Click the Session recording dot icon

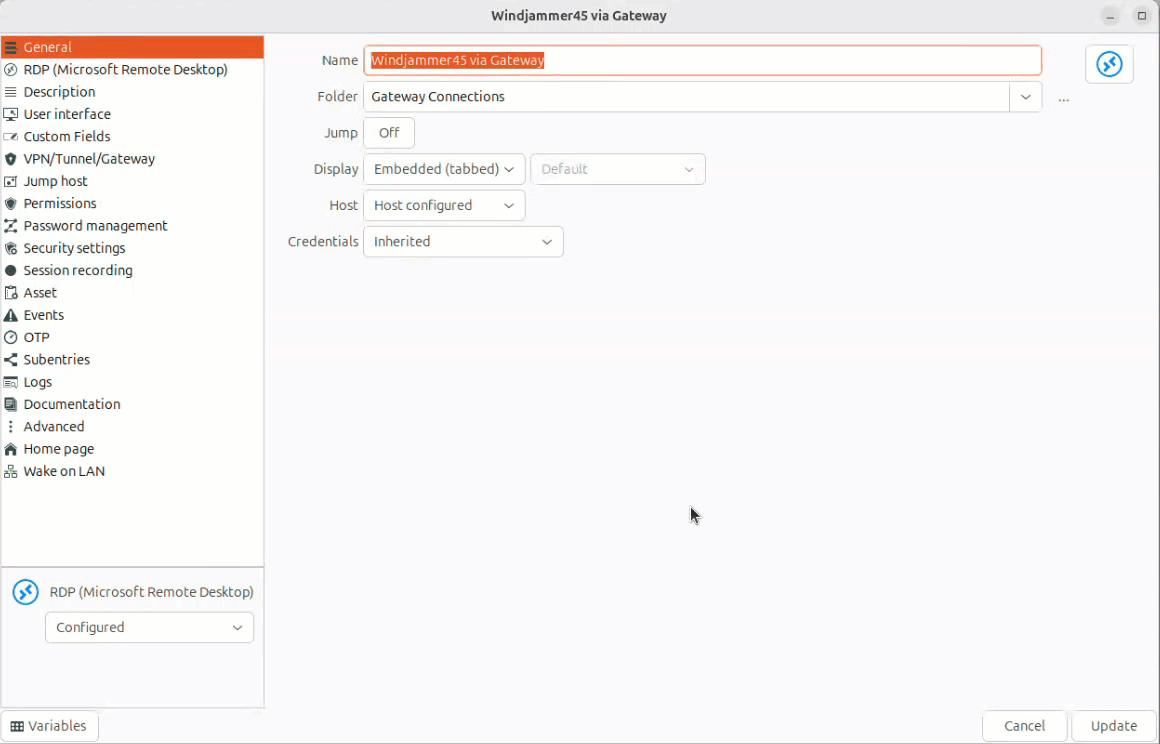(11, 271)
